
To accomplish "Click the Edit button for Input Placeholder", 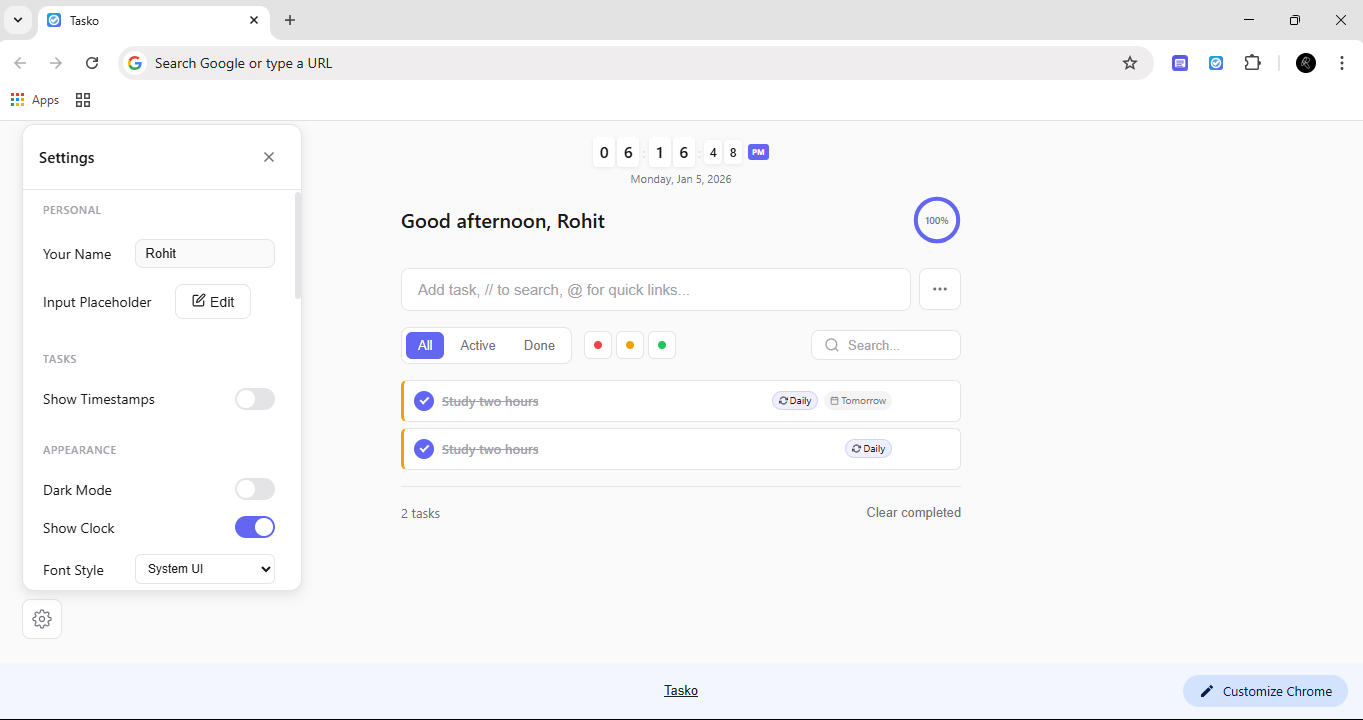I will (212, 301).
